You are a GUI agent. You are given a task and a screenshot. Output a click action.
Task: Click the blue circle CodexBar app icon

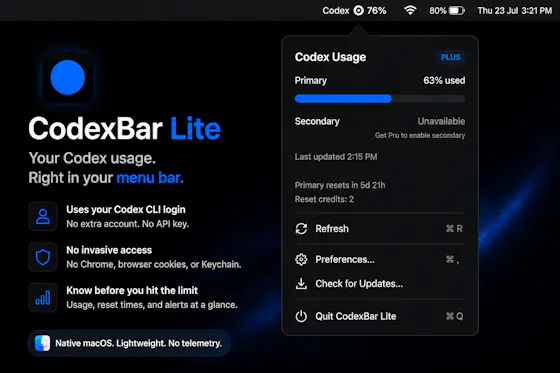(x=68, y=78)
